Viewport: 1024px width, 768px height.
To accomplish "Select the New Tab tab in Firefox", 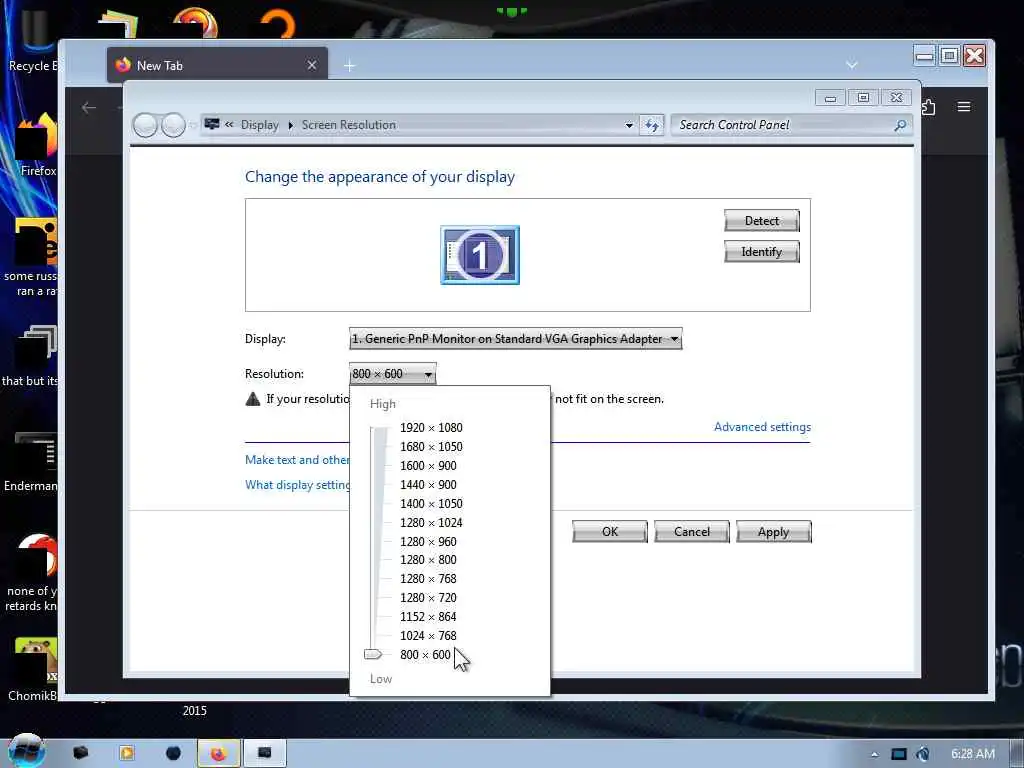I will pos(217,65).
